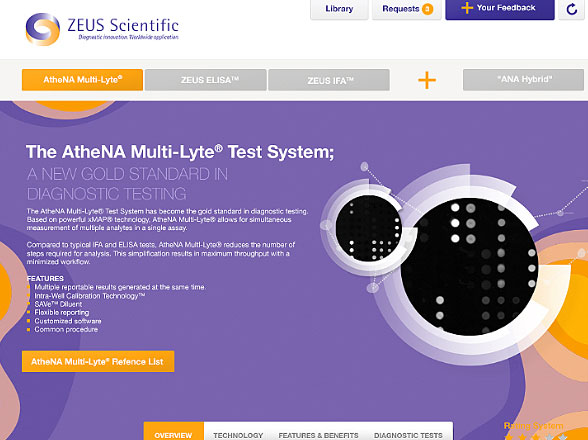
Task: Open Your Feedback form
Action: (500, 9)
